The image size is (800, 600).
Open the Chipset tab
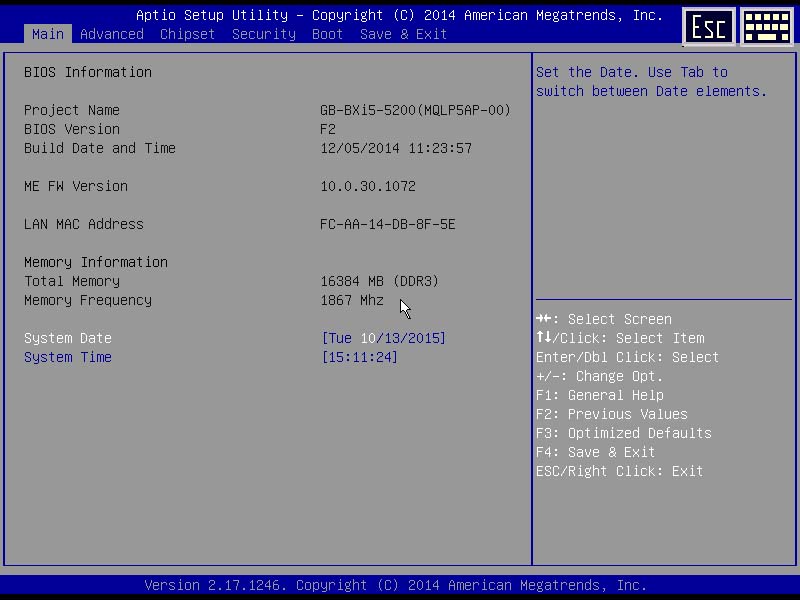point(187,34)
